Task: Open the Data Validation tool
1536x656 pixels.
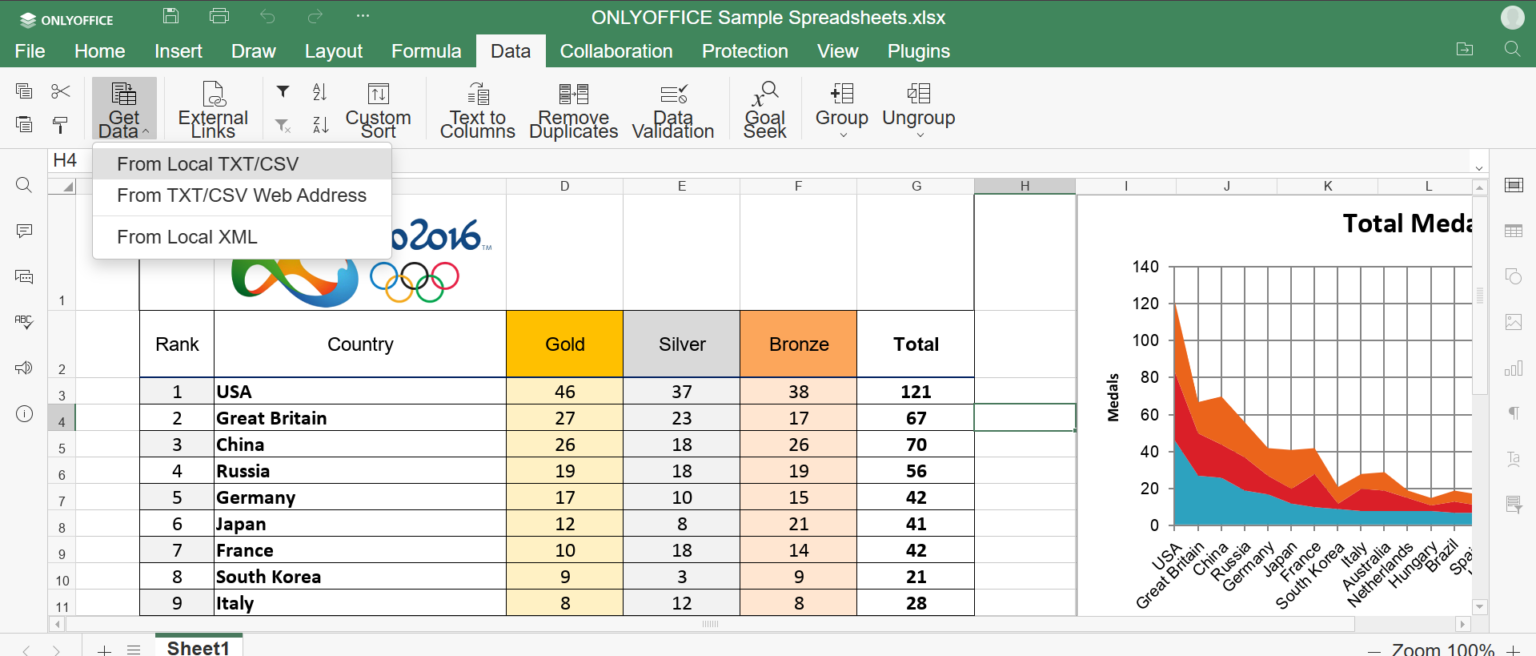Action: (672, 108)
